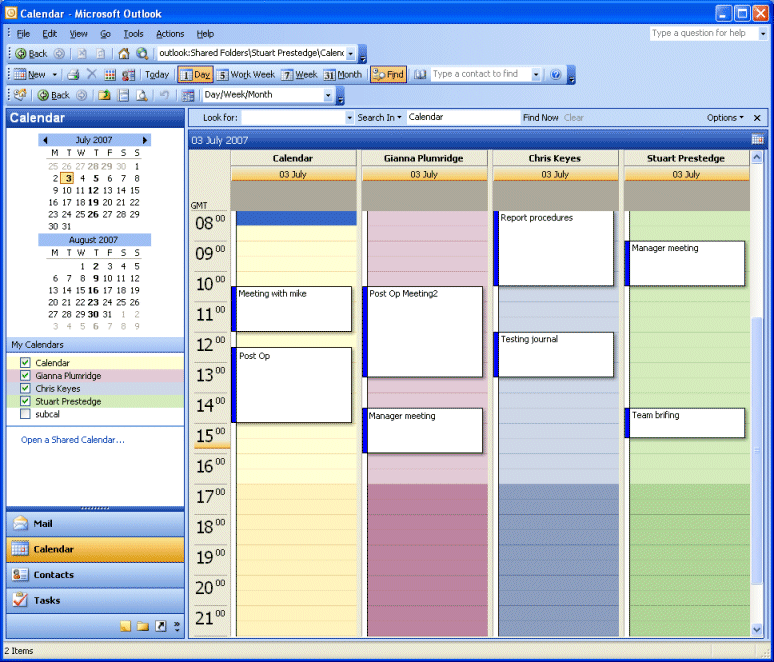Click the Current View grid icon
774x662 pixels.
point(188,95)
